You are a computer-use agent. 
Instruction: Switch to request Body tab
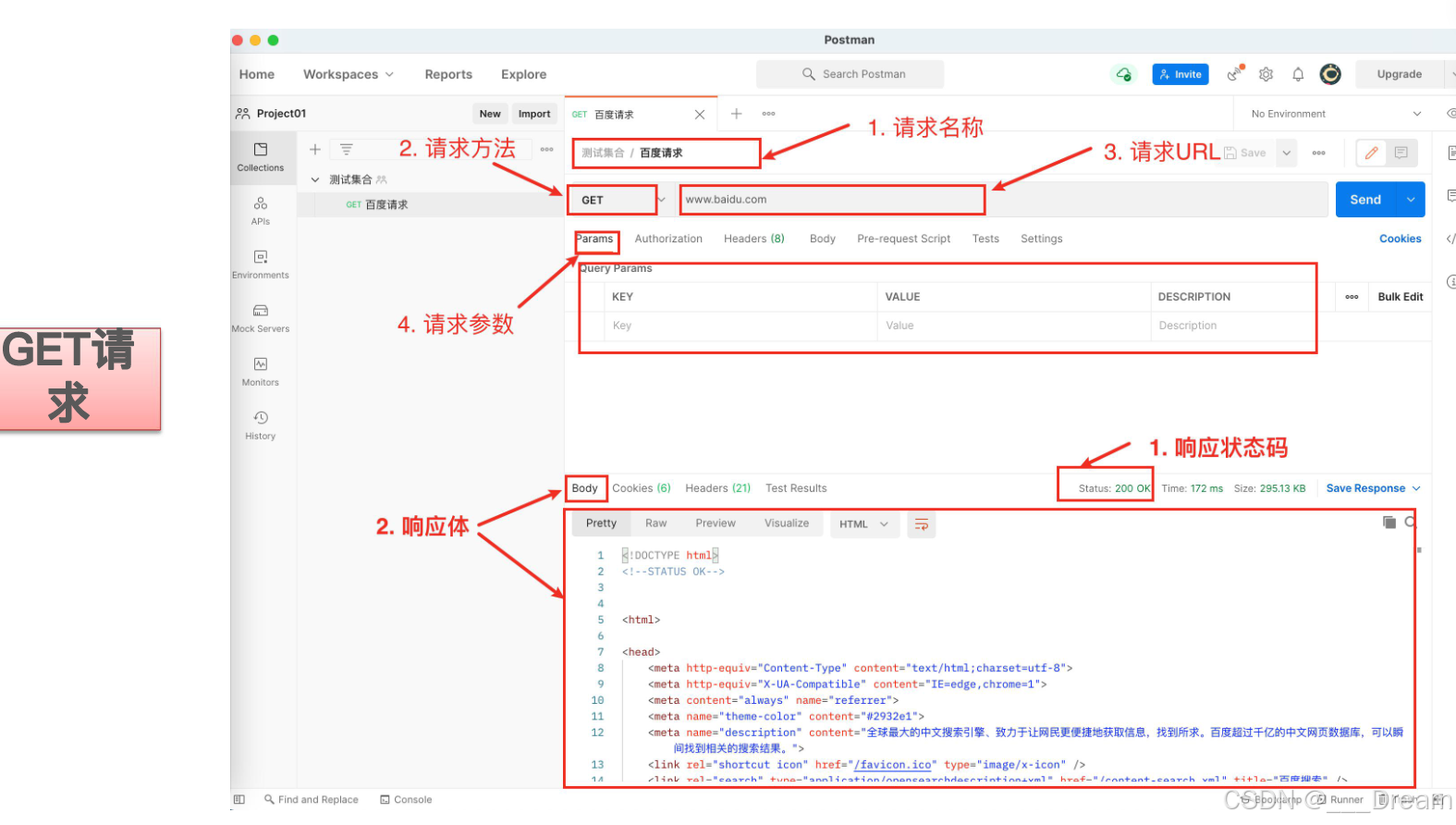pos(823,239)
